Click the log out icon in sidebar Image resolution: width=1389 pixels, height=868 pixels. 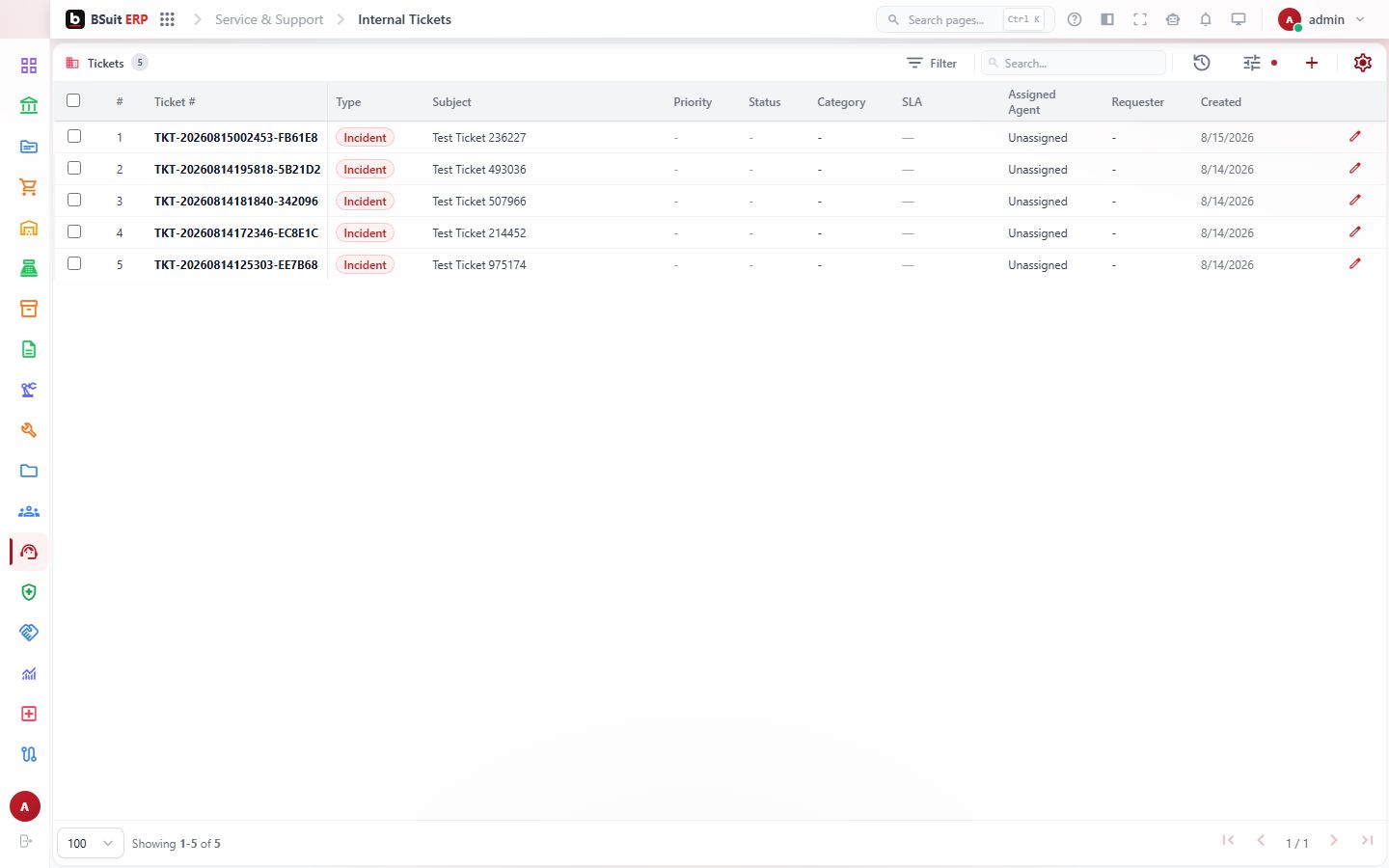[26, 841]
